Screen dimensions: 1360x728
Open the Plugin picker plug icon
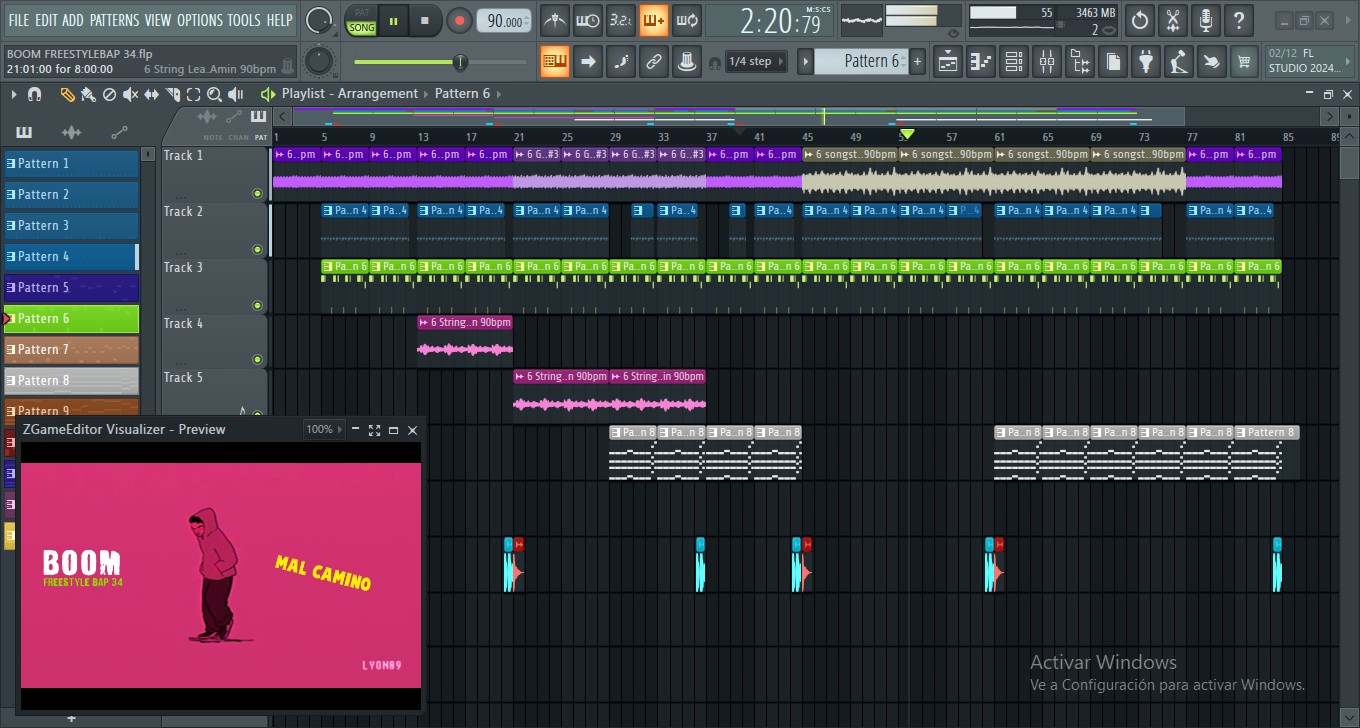pos(1146,62)
